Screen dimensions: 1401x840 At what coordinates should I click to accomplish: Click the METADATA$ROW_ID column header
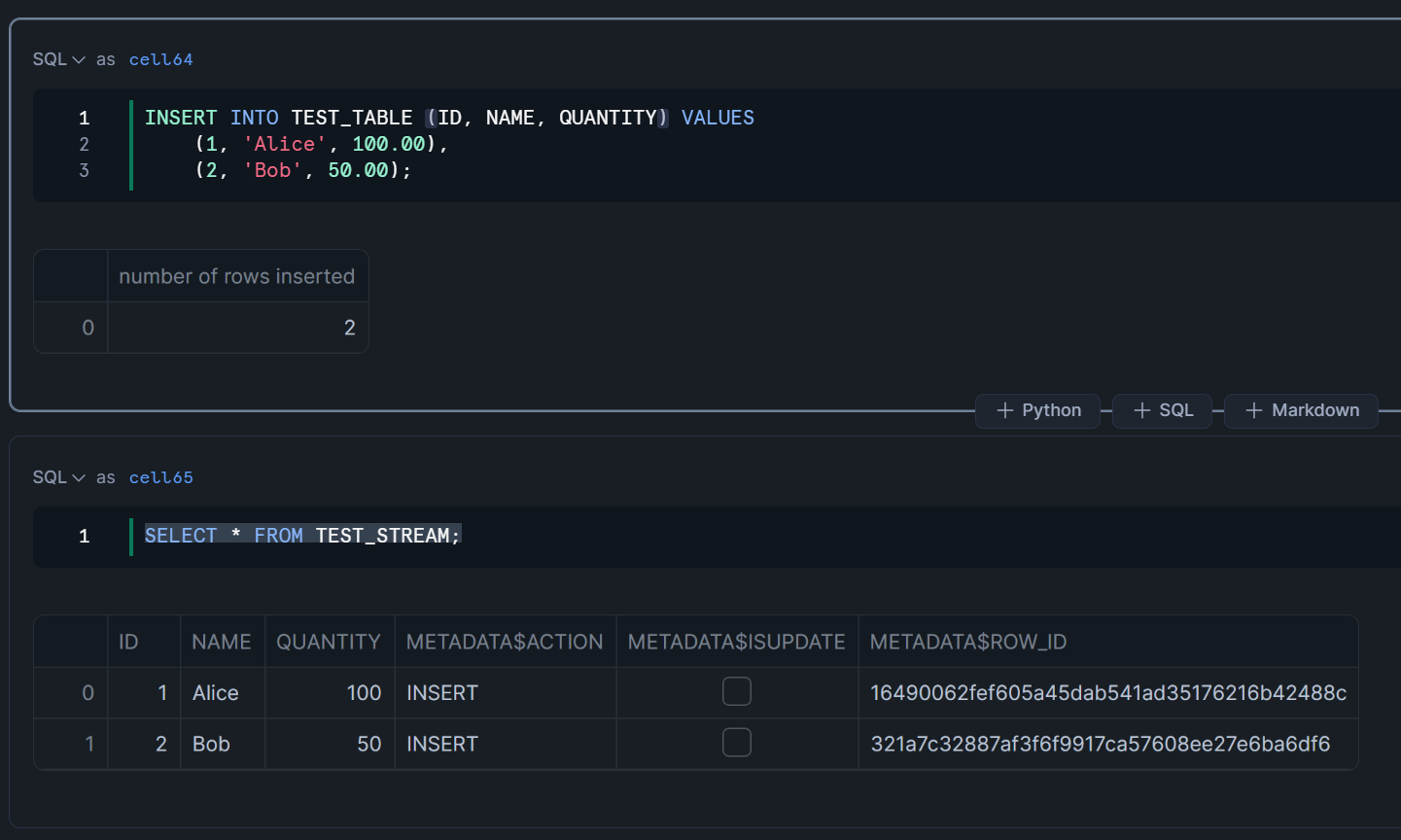point(1108,642)
